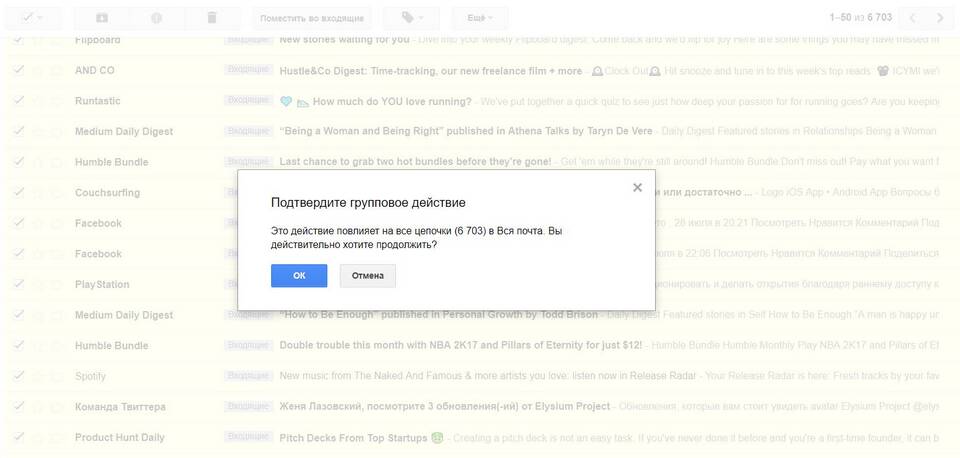This screenshot has height=458, width=960.
Task: Star the How to Be Enough email
Action: click(x=38, y=315)
